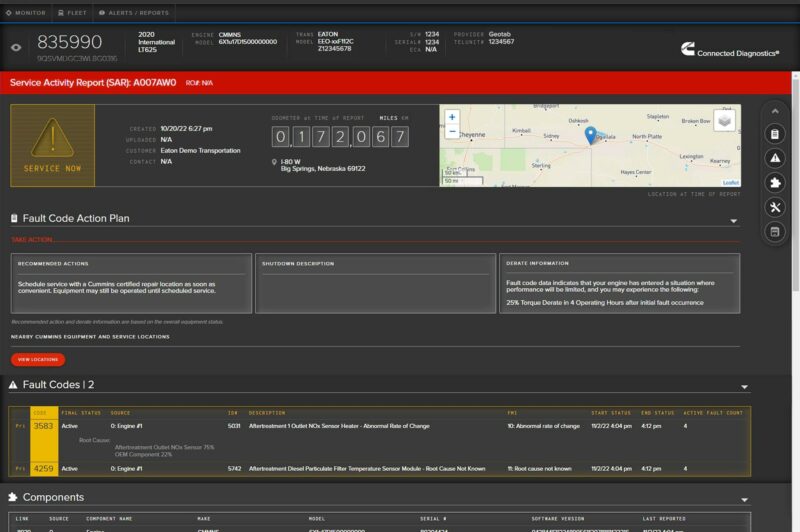Open components via puzzle piece icon
The image size is (800, 532).
pos(775,183)
